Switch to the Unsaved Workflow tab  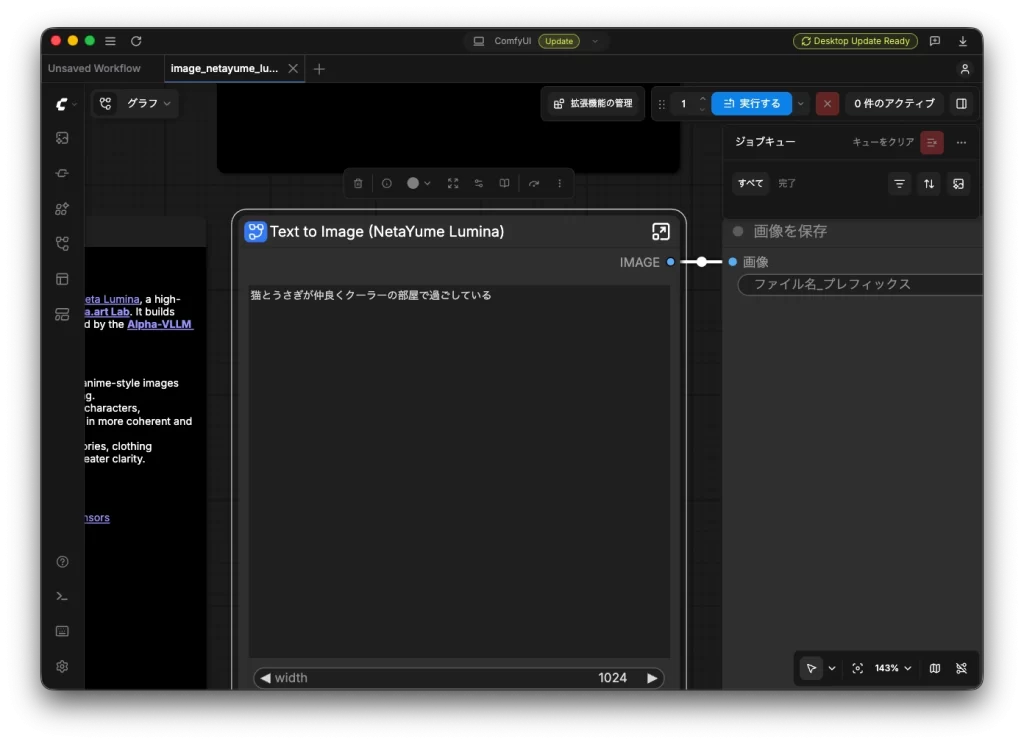click(x=94, y=69)
